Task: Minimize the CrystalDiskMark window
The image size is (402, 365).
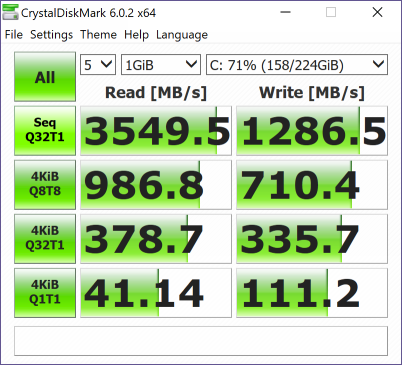Action: tap(285, 13)
